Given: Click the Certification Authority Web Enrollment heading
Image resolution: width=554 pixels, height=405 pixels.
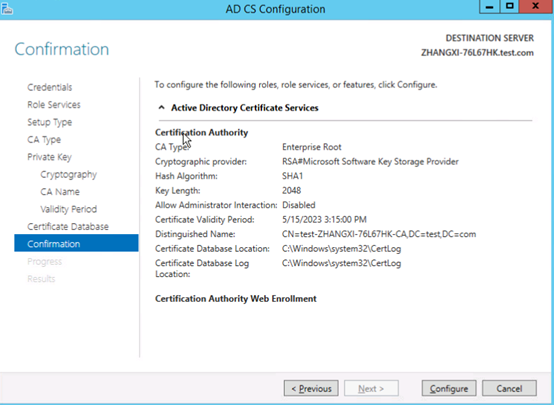Looking at the screenshot, I should click(x=236, y=299).
